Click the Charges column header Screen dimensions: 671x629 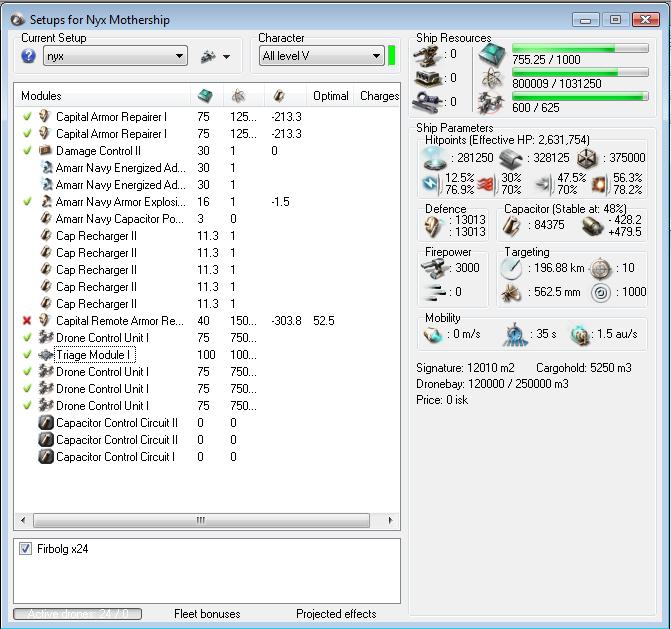click(379, 96)
